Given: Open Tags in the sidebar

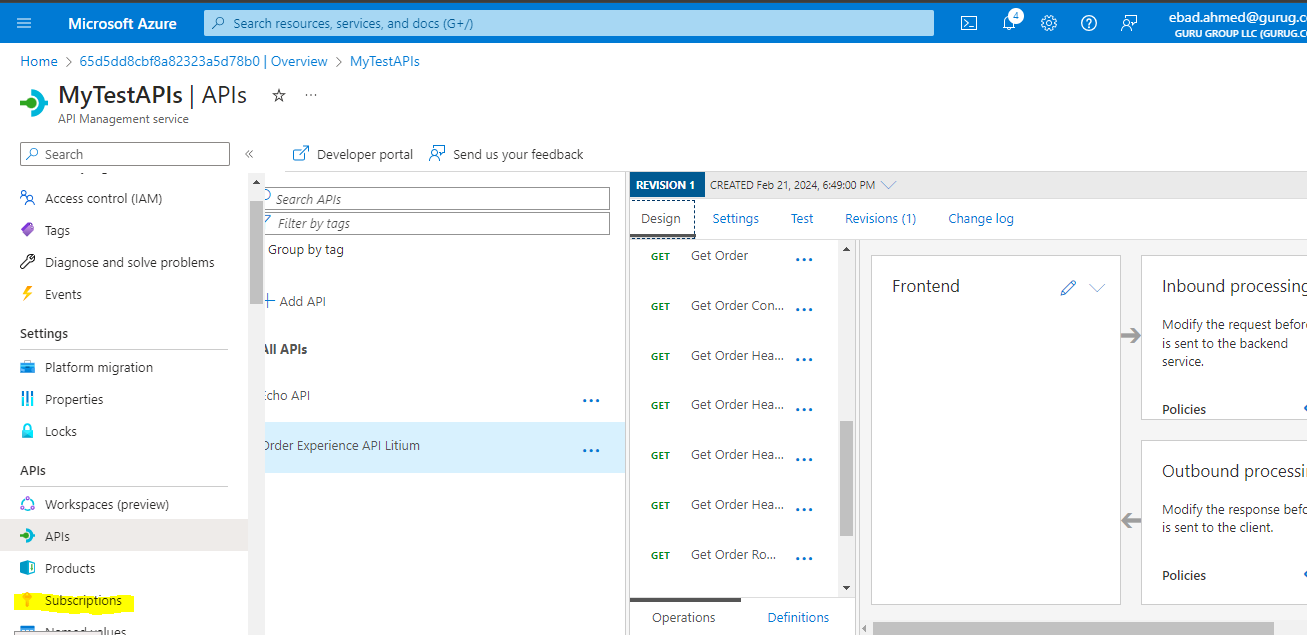Looking at the screenshot, I should click(57, 230).
